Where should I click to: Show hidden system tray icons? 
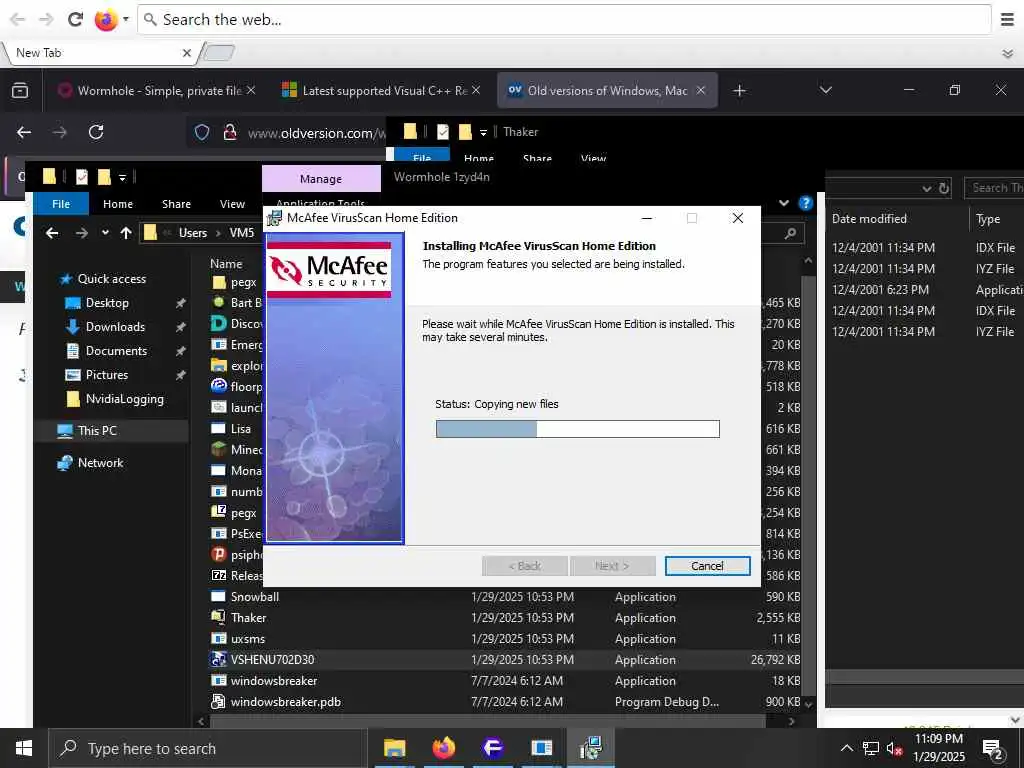tap(846, 748)
